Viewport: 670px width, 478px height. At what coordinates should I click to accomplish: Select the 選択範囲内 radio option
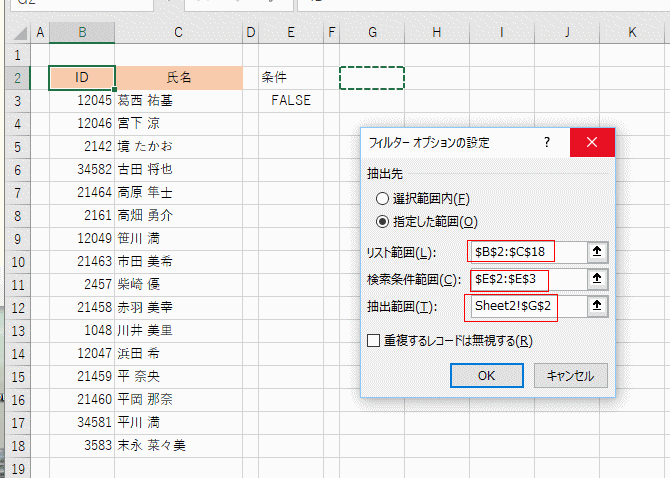point(383,198)
